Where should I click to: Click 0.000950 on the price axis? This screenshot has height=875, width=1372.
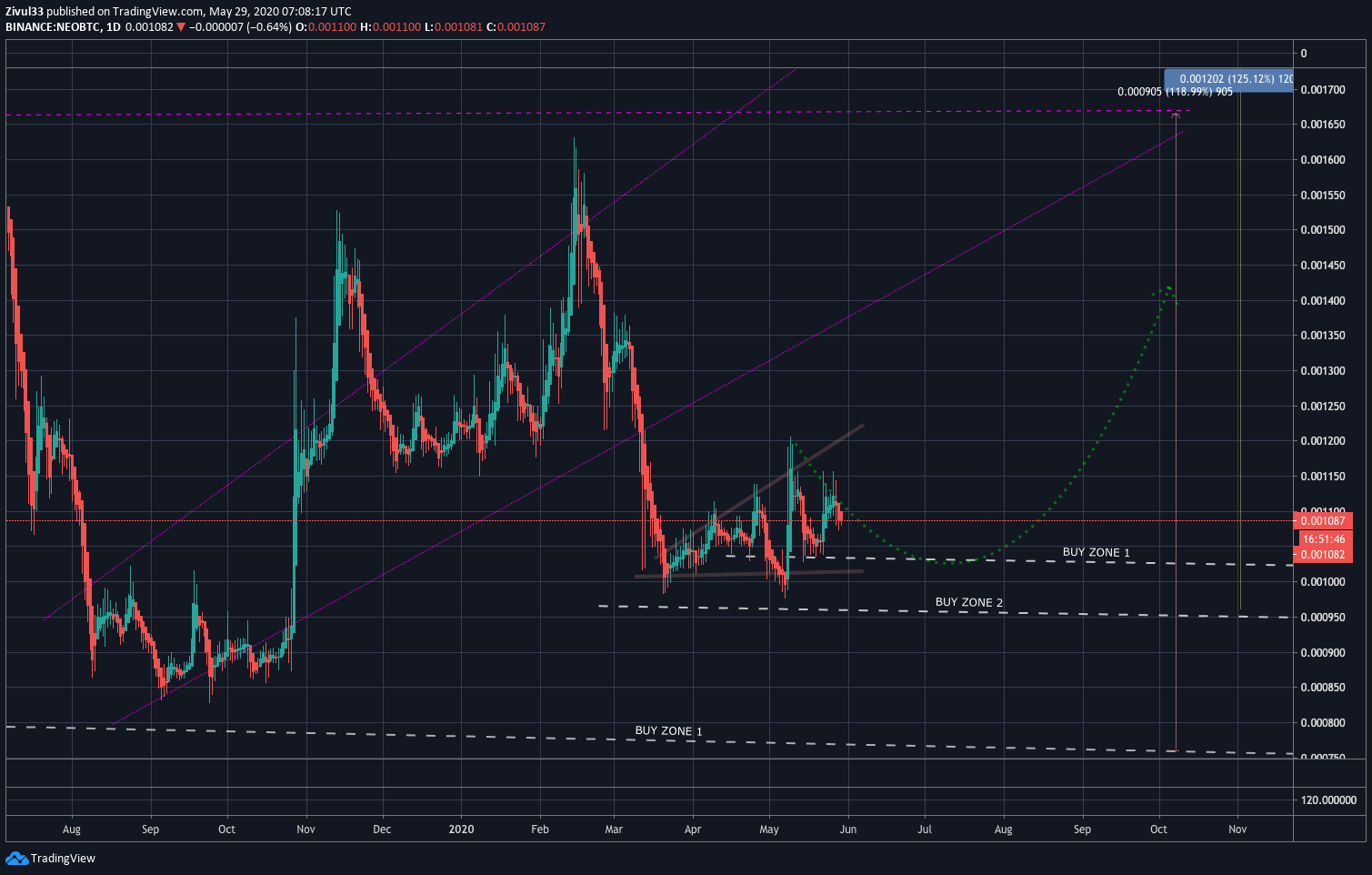tap(1323, 618)
